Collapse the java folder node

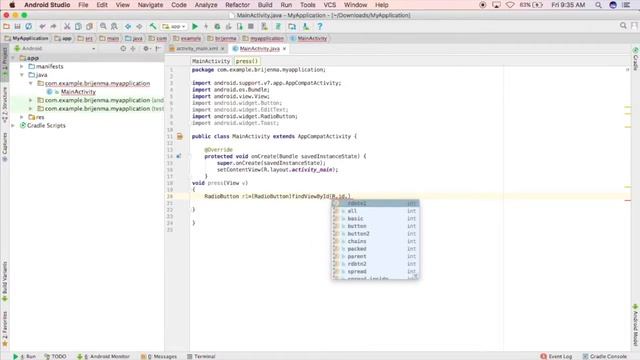[22, 75]
